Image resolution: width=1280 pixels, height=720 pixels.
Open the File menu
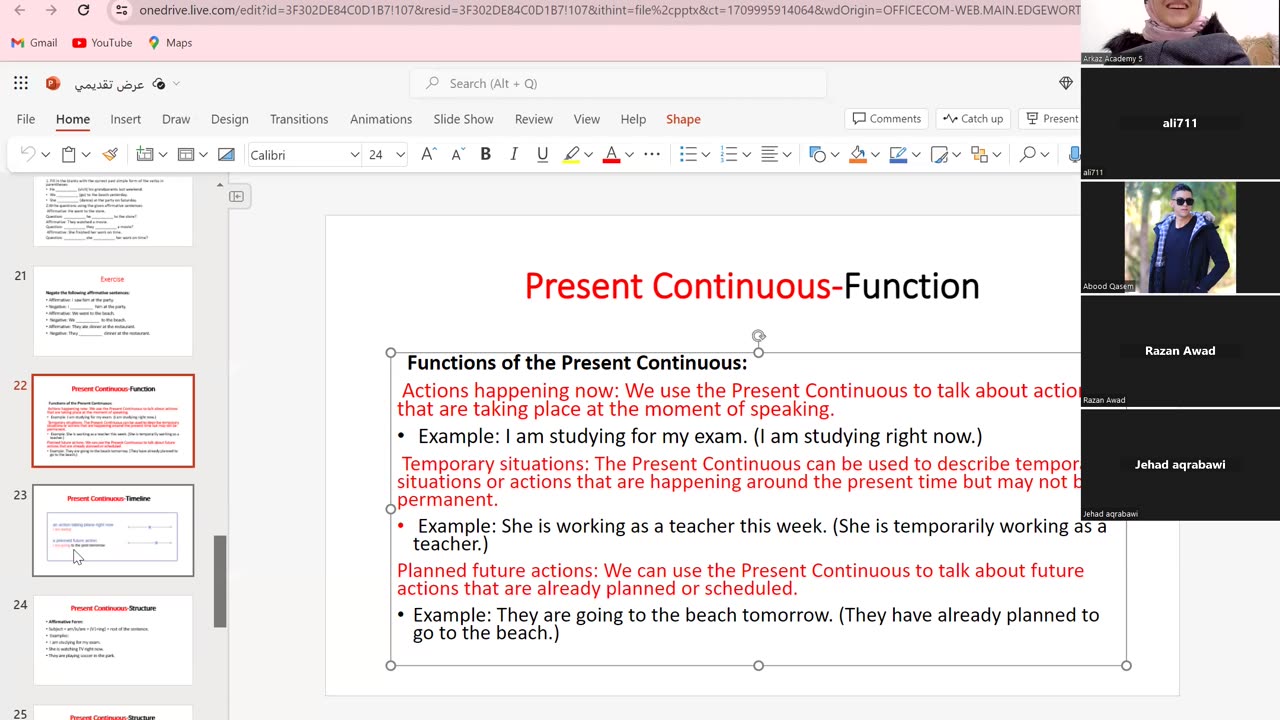coord(26,119)
